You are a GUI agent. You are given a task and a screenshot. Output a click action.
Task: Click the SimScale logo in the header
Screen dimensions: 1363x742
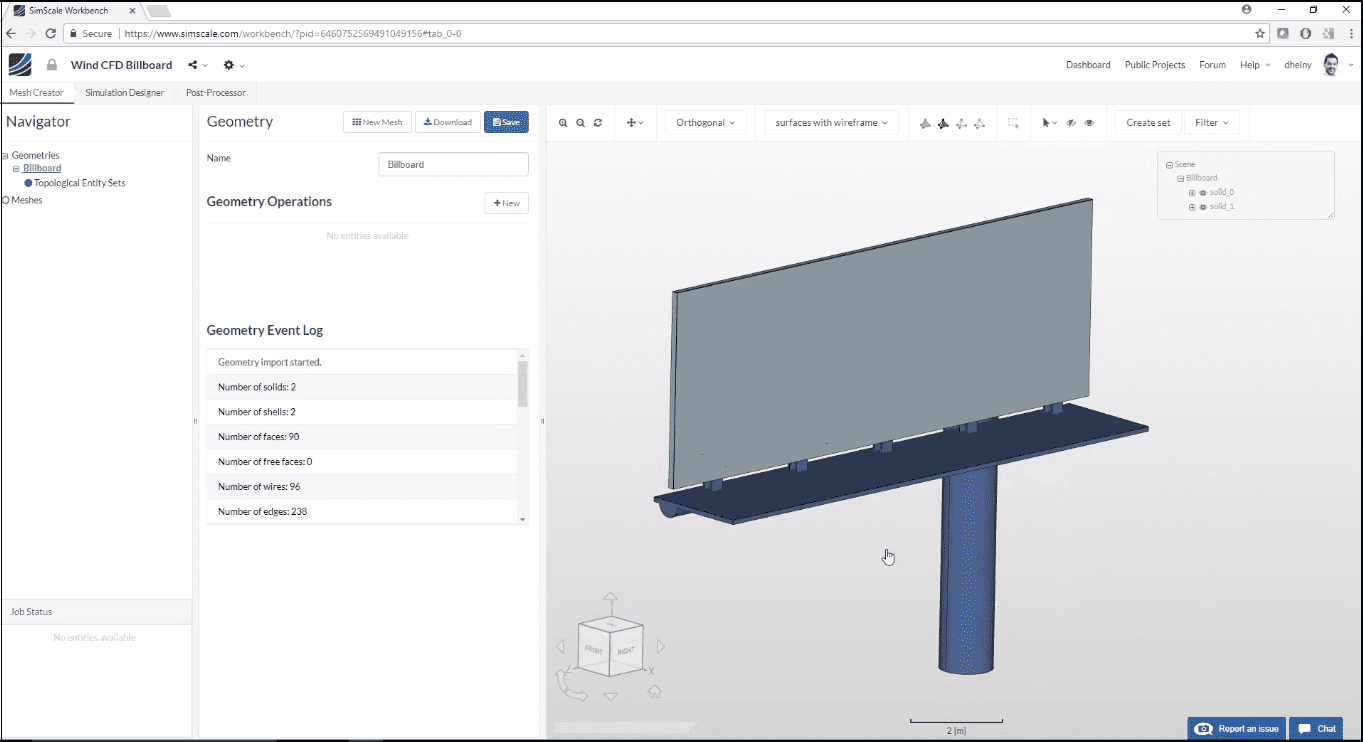(x=18, y=64)
